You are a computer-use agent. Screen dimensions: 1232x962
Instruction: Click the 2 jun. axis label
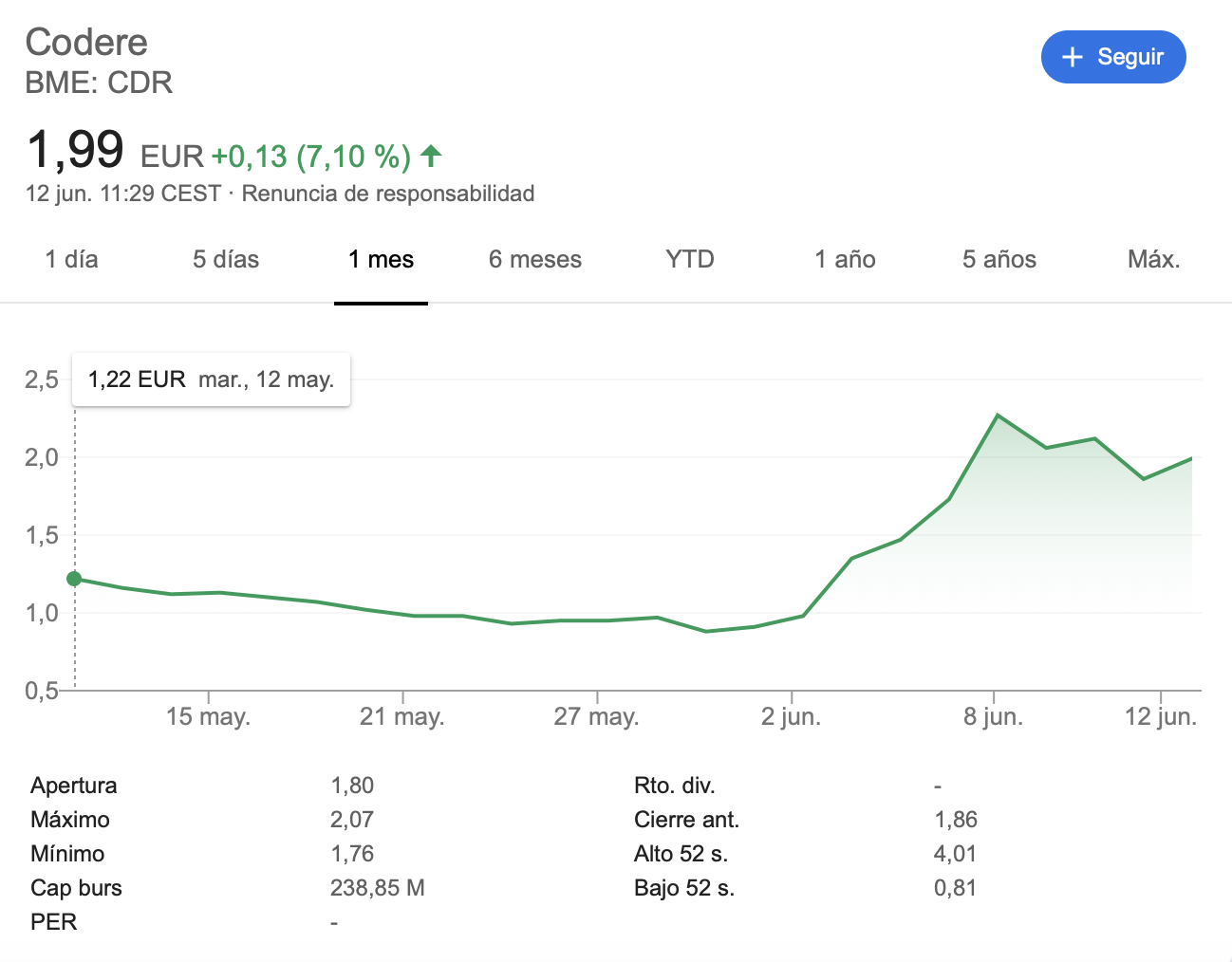(x=792, y=716)
